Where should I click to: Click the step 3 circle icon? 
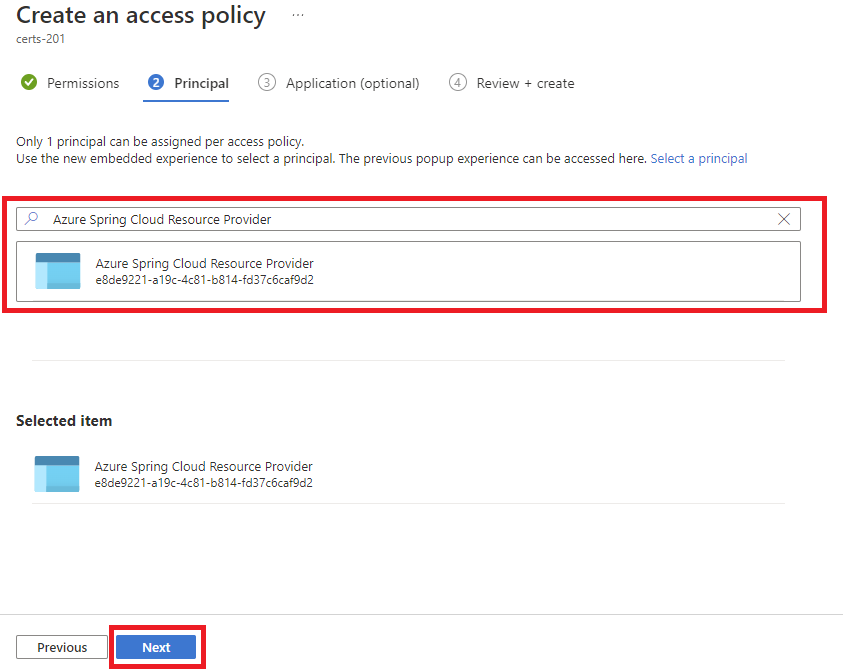(267, 83)
